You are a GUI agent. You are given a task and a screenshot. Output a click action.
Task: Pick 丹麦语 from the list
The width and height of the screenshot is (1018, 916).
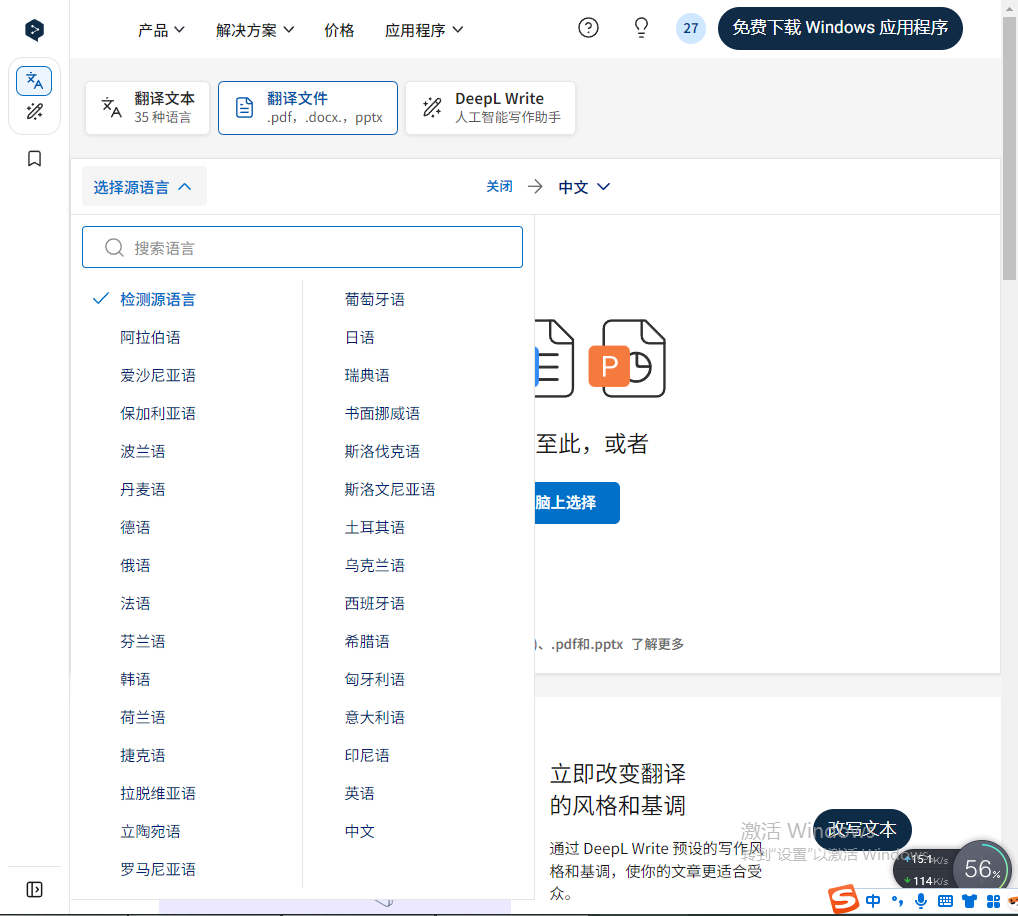click(143, 489)
